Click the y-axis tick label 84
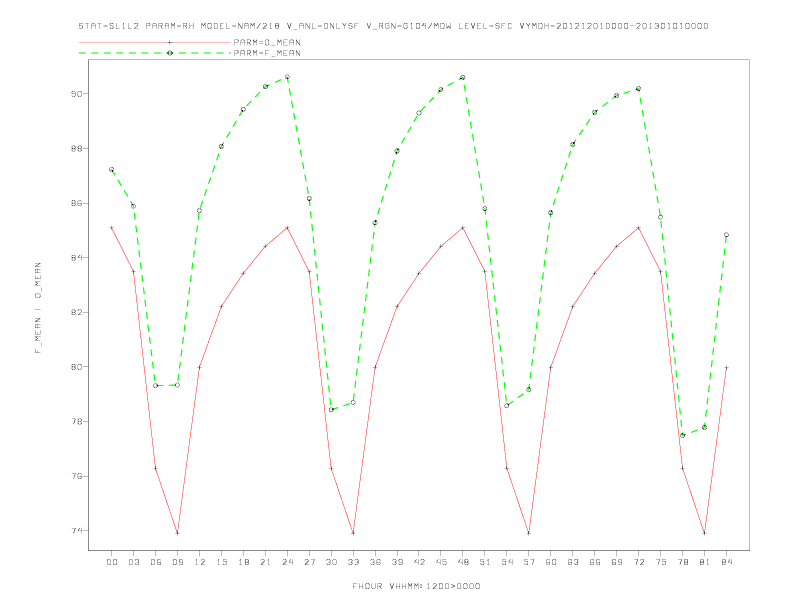Screen dimensions: 792x612 pyautogui.click(x=76, y=258)
